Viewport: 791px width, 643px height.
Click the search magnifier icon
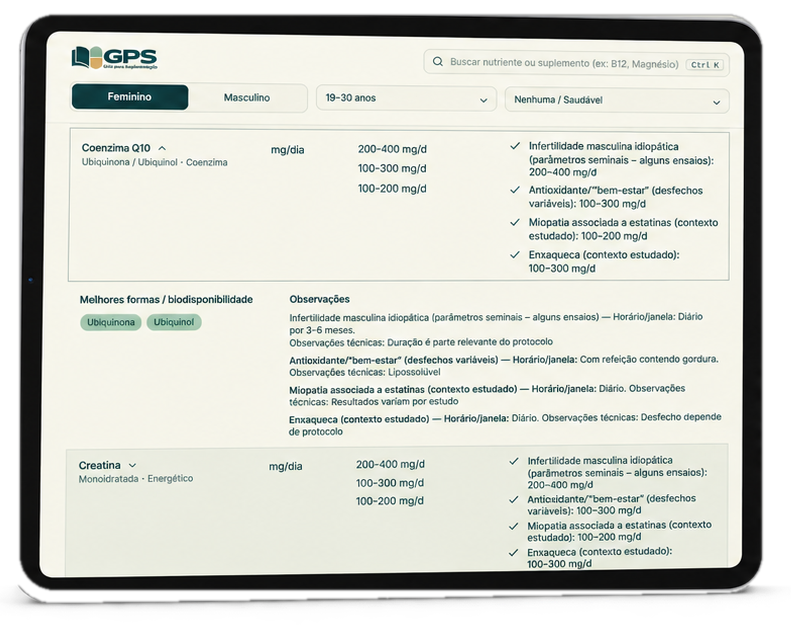coord(438,62)
